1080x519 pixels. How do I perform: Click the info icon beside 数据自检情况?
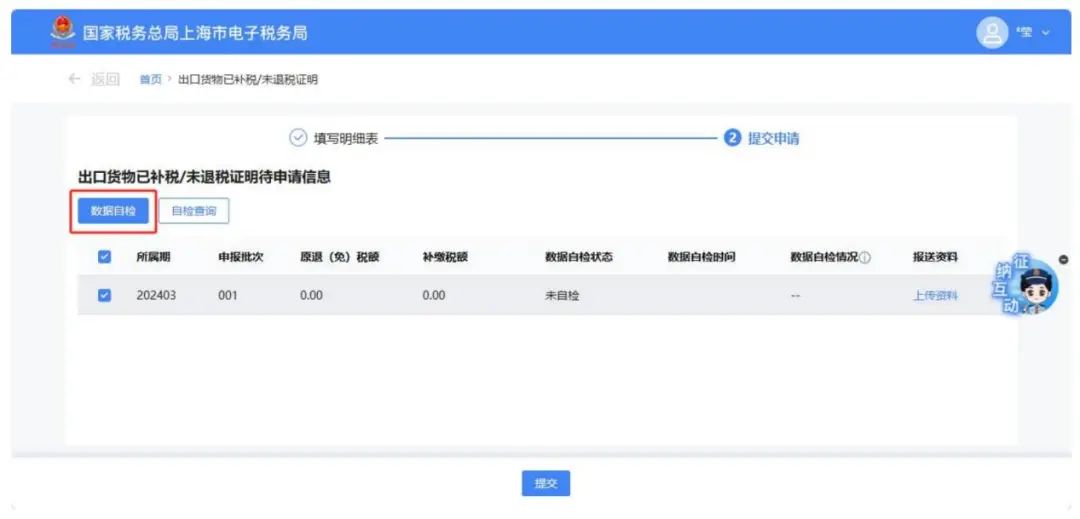(865, 258)
